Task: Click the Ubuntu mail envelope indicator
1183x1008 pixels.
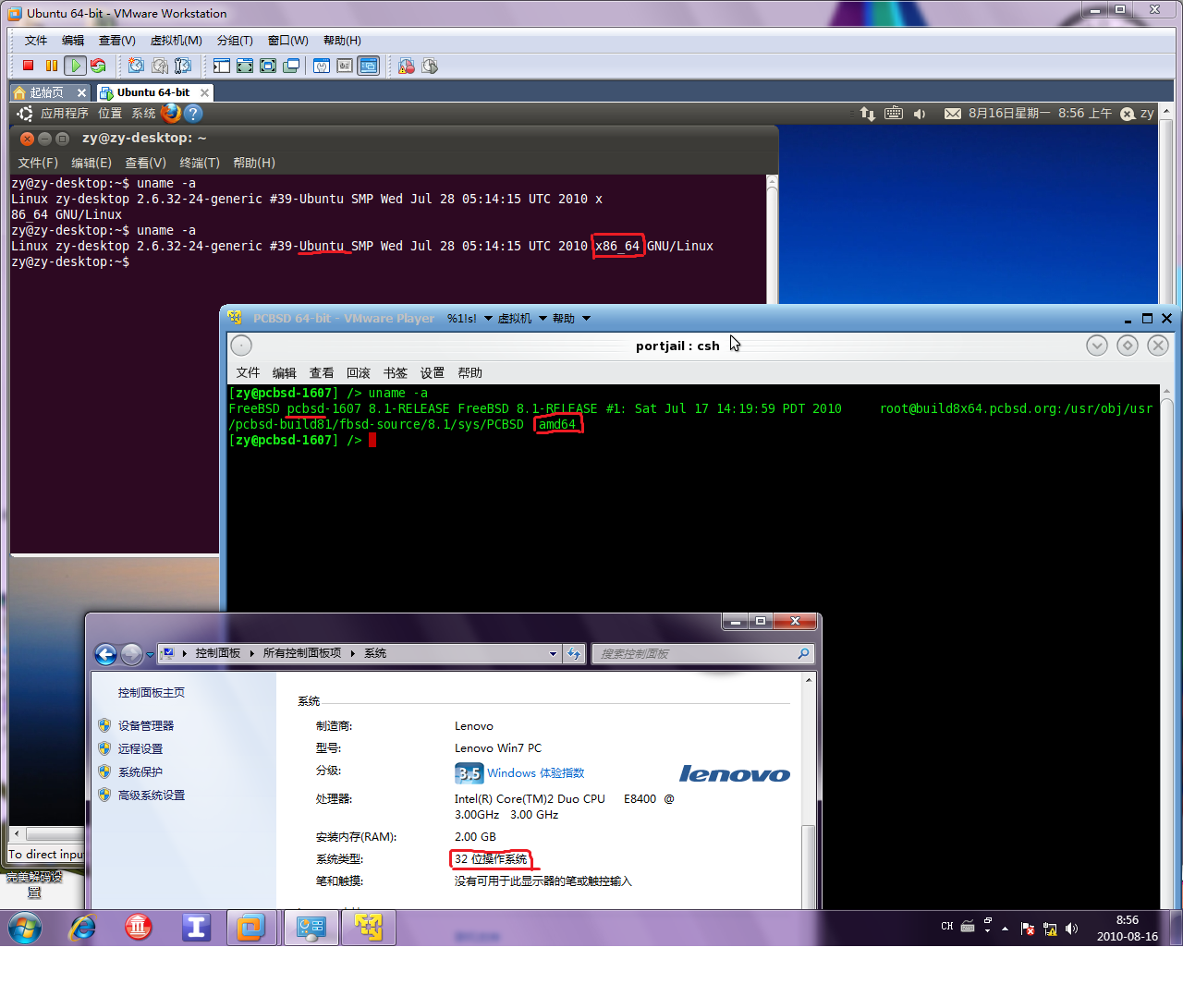Action: (952, 114)
